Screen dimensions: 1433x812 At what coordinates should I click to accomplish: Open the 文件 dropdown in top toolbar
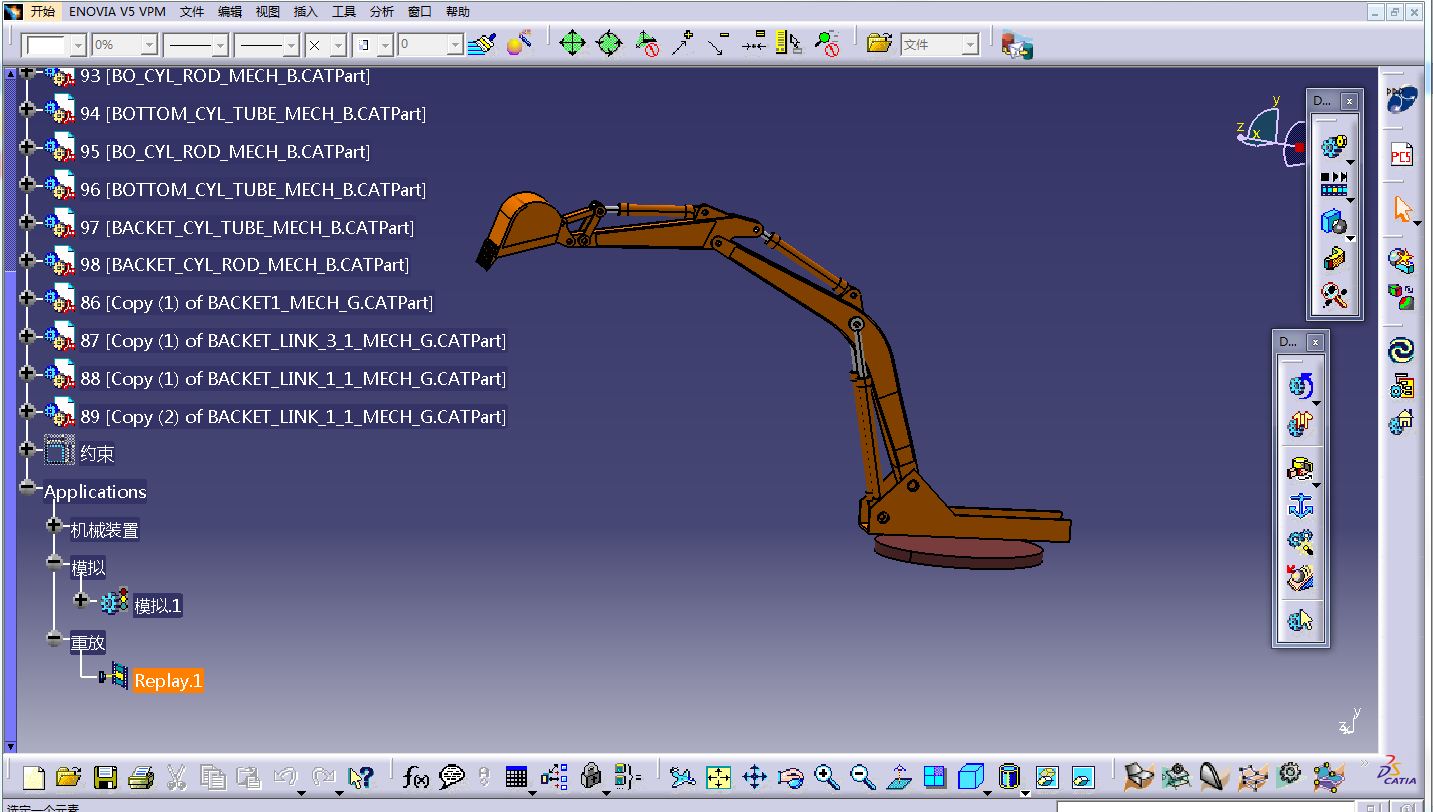[969, 45]
